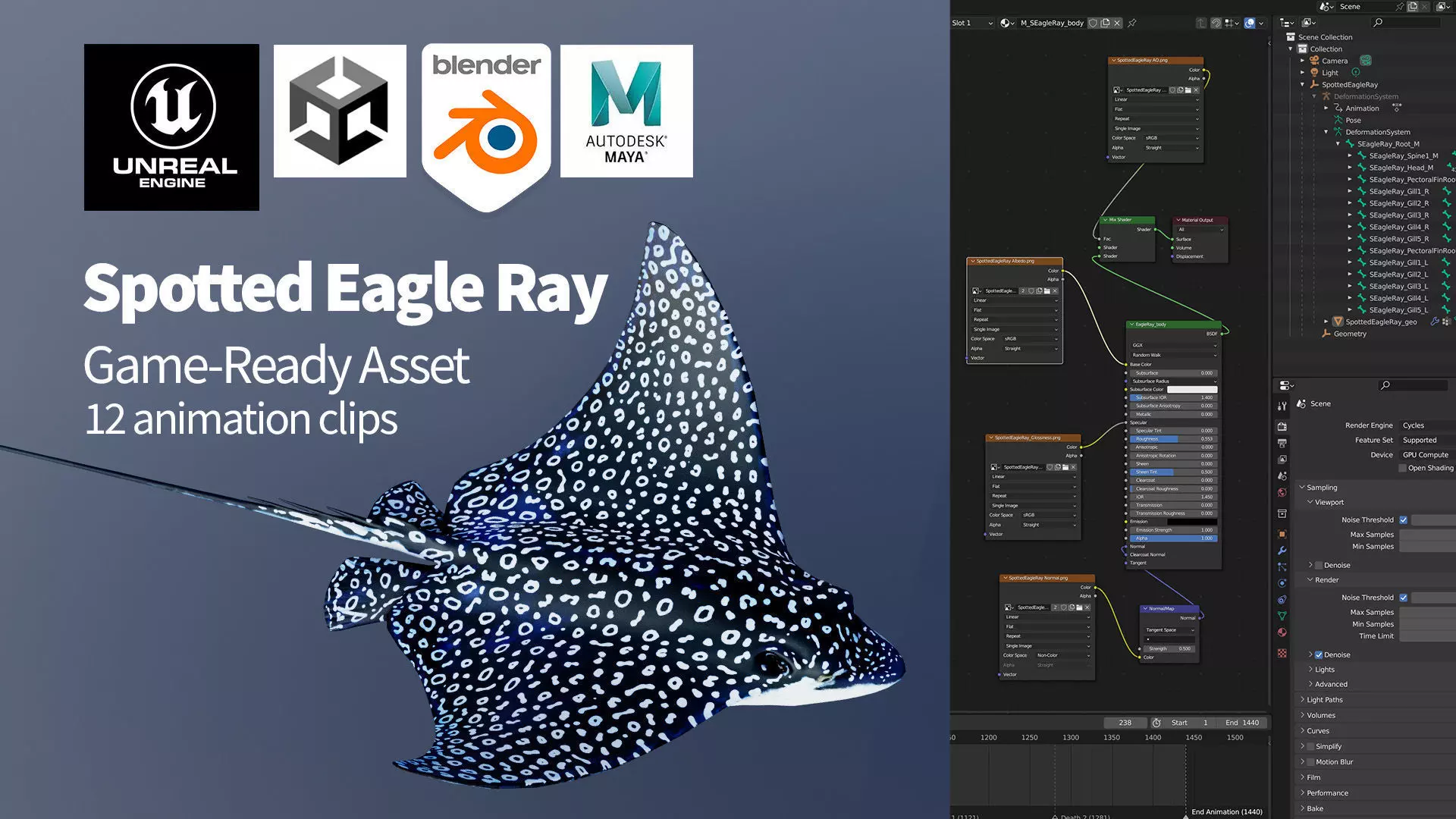
Task: Unlink the M_SEagleRay_body material with X
Action: [x=1117, y=23]
